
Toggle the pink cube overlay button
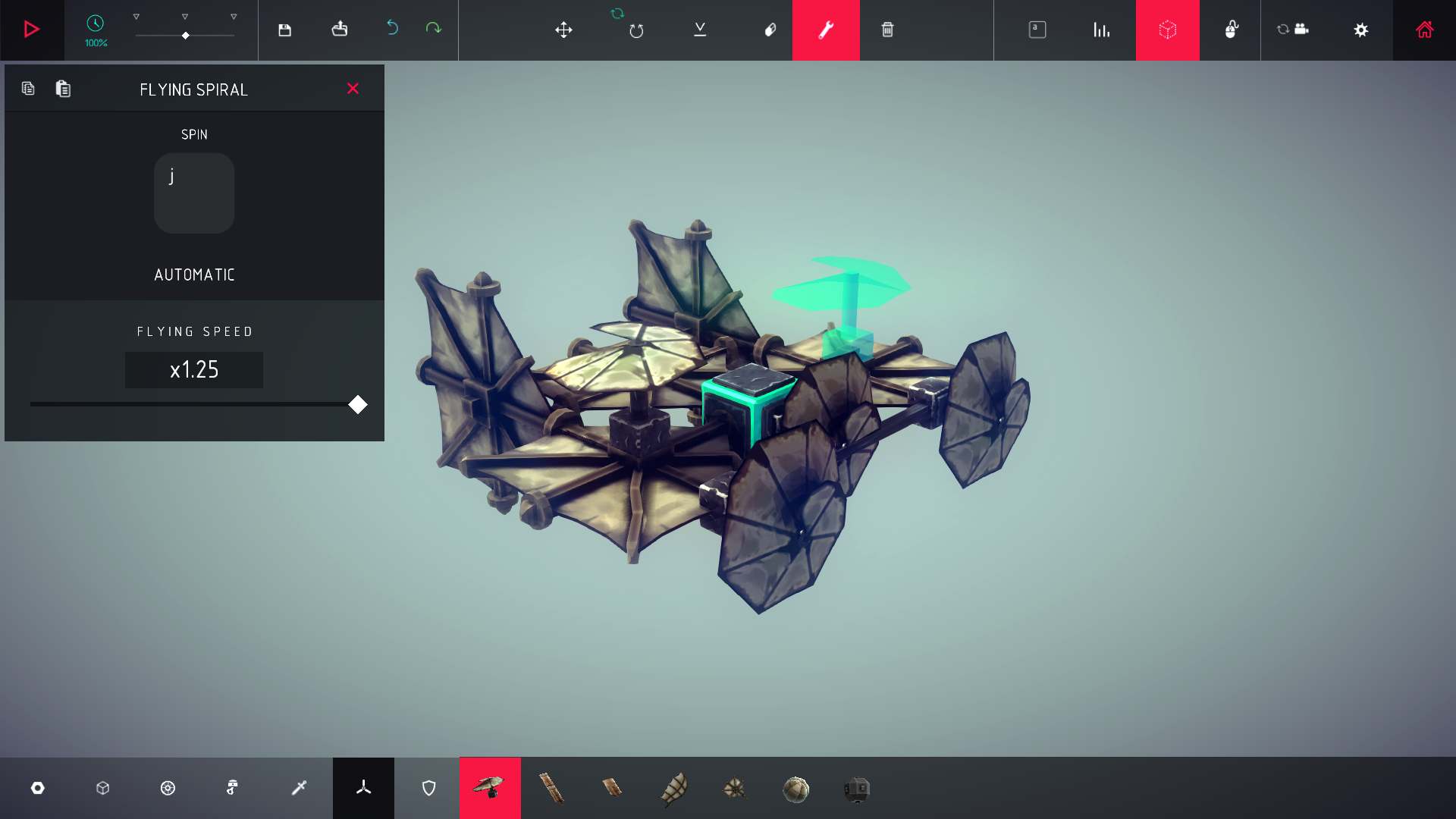pyautogui.click(x=1167, y=30)
